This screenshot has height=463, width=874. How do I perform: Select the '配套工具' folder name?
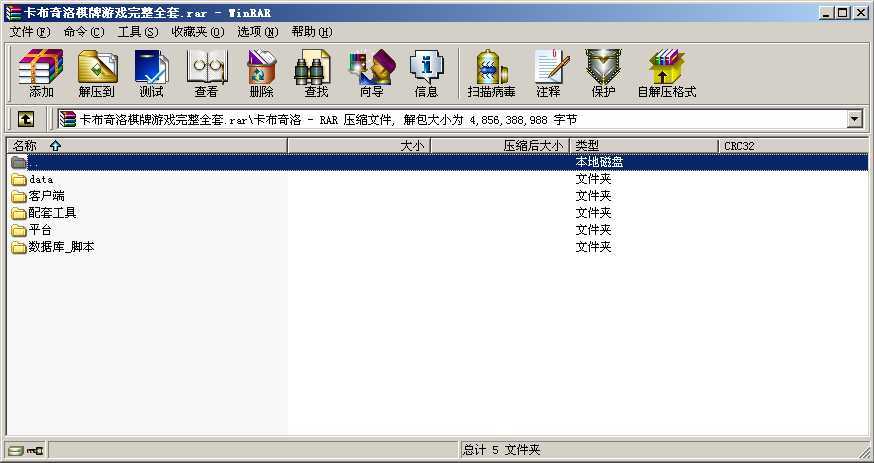pyautogui.click(x=52, y=213)
